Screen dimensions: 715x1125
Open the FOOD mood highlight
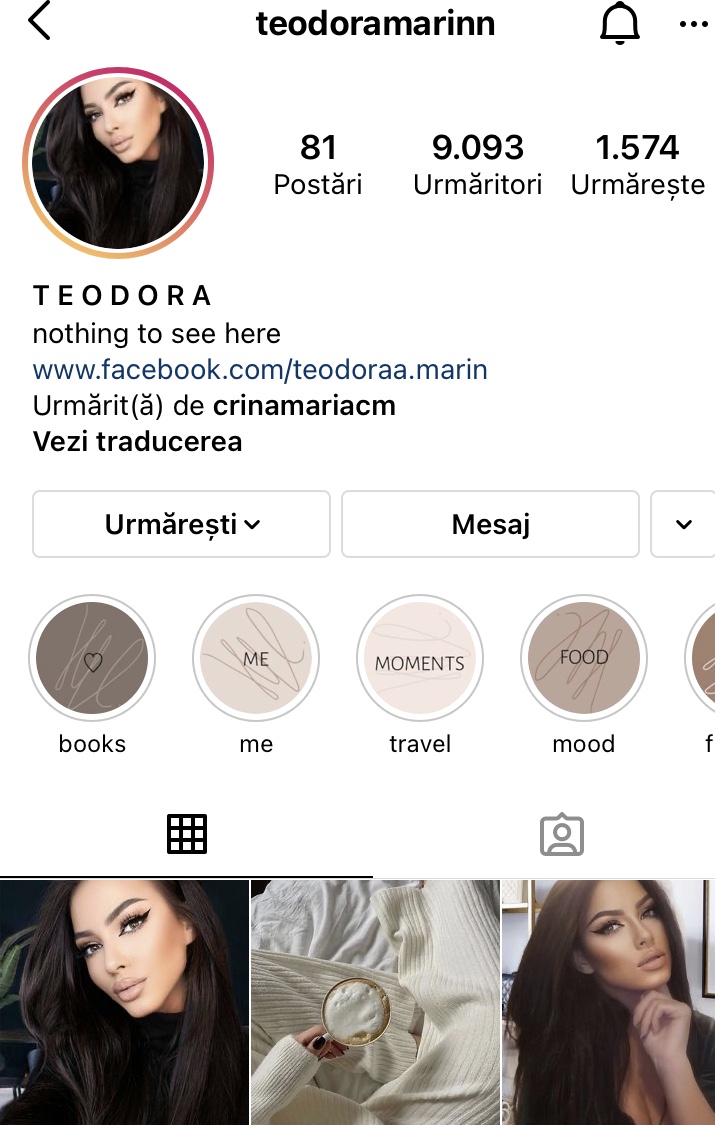point(584,657)
